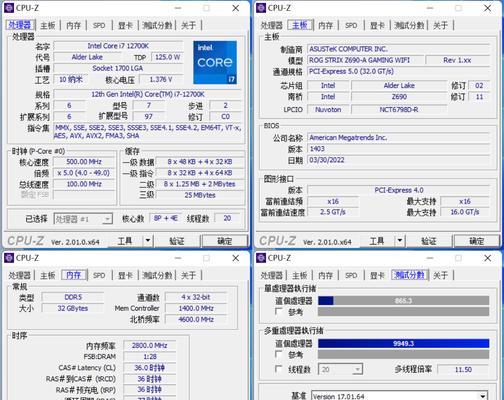The height and width of the screenshot is (400, 504).
Task: Click 验证 button in mainboard window
Action: (429, 241)
